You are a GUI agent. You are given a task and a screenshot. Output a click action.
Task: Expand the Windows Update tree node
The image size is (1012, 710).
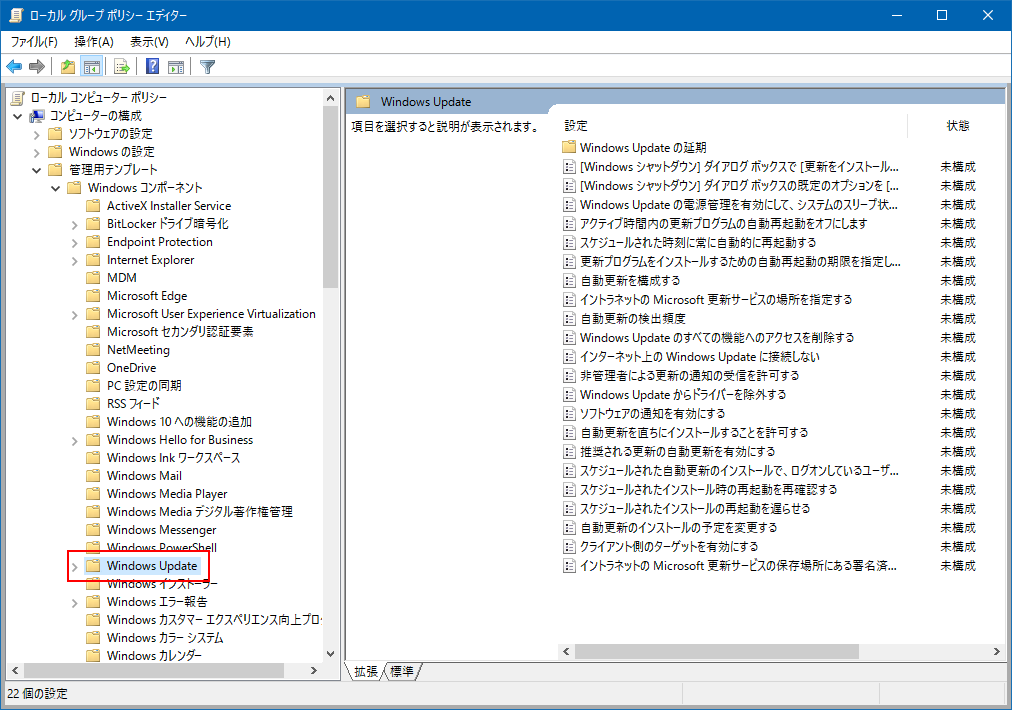point(74,567)
